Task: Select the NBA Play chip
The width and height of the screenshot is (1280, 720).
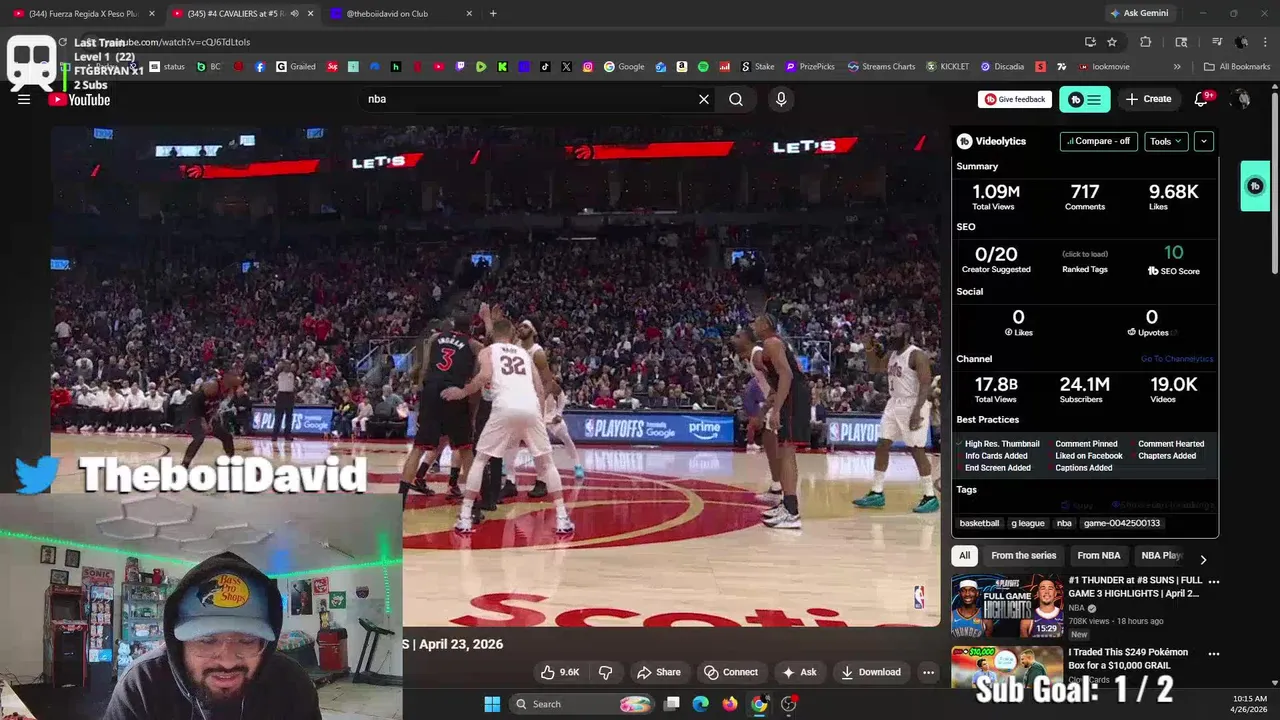Action: [x=1162, y=556]
